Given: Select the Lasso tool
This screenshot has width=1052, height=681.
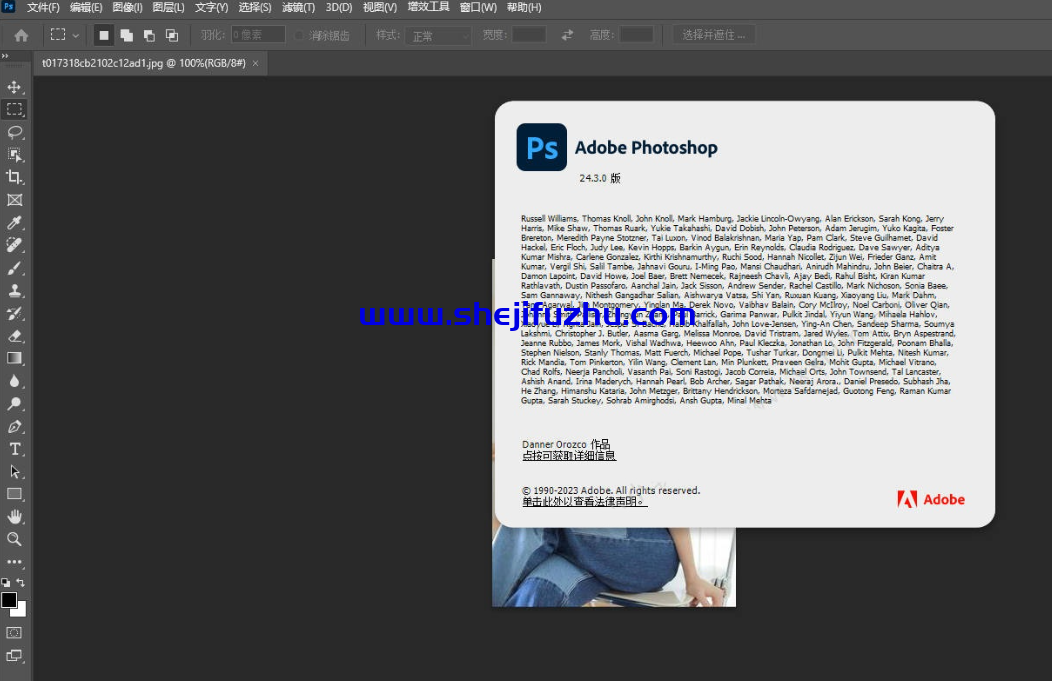Looking at the screenshot, I should coord(14,132).
